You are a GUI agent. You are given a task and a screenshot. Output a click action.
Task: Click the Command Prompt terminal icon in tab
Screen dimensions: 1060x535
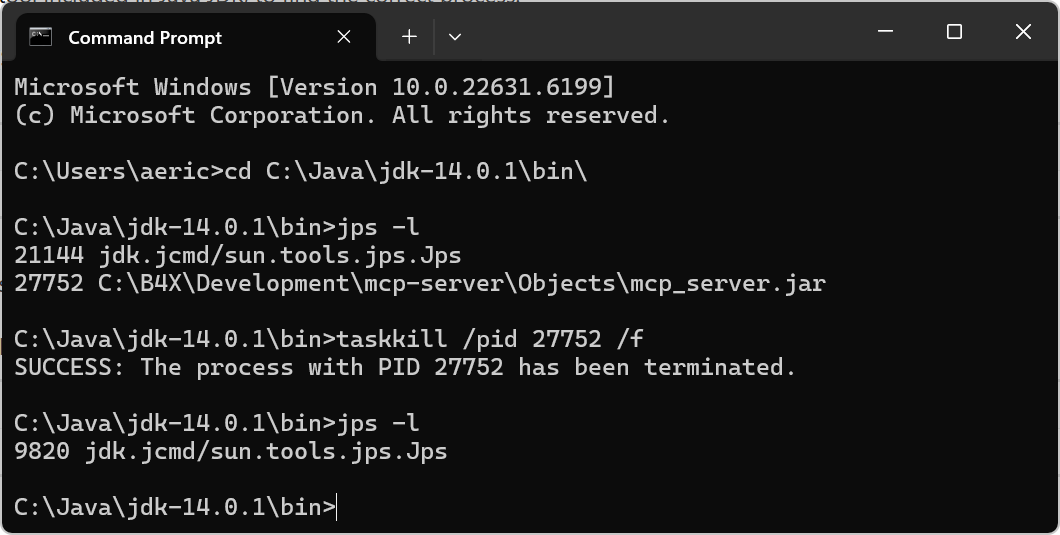point(40,38)
